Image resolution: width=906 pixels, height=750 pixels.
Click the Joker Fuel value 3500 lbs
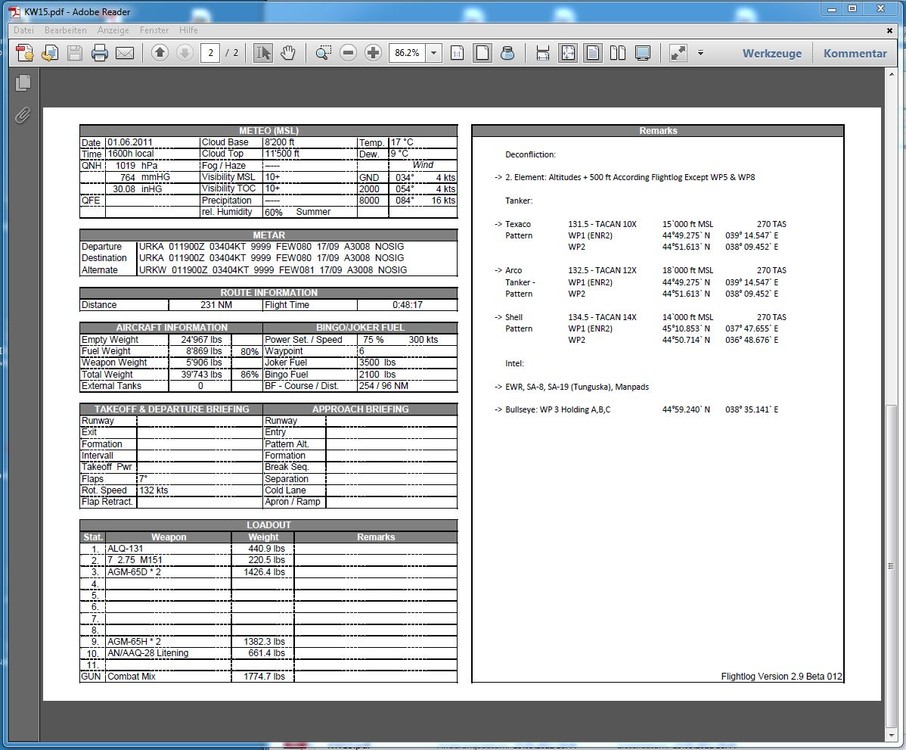tap(377, 362)
